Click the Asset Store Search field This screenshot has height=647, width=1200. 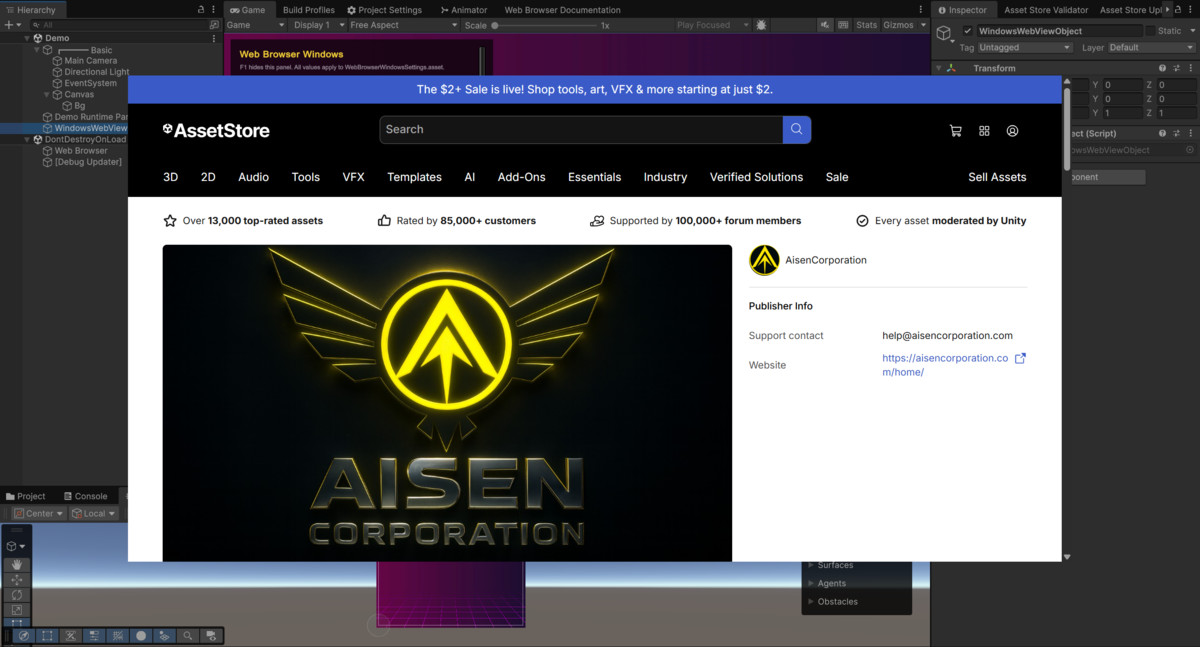pyautogui.click(x=581, y=129)
